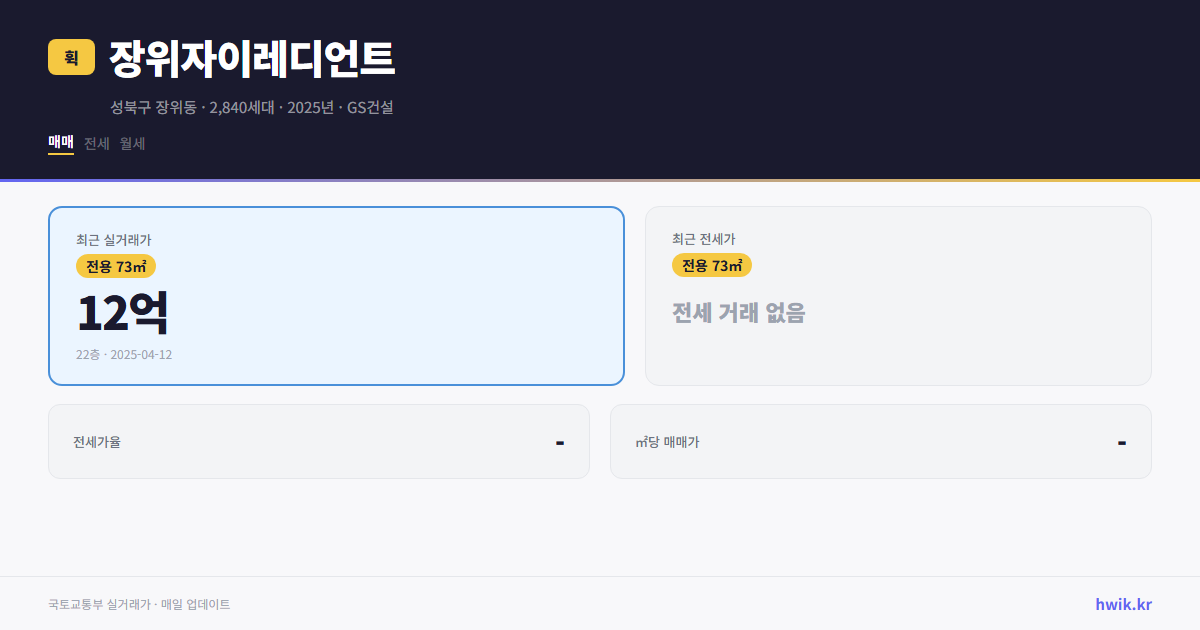Click the 성북구 장위동 location text

[155, 107]
